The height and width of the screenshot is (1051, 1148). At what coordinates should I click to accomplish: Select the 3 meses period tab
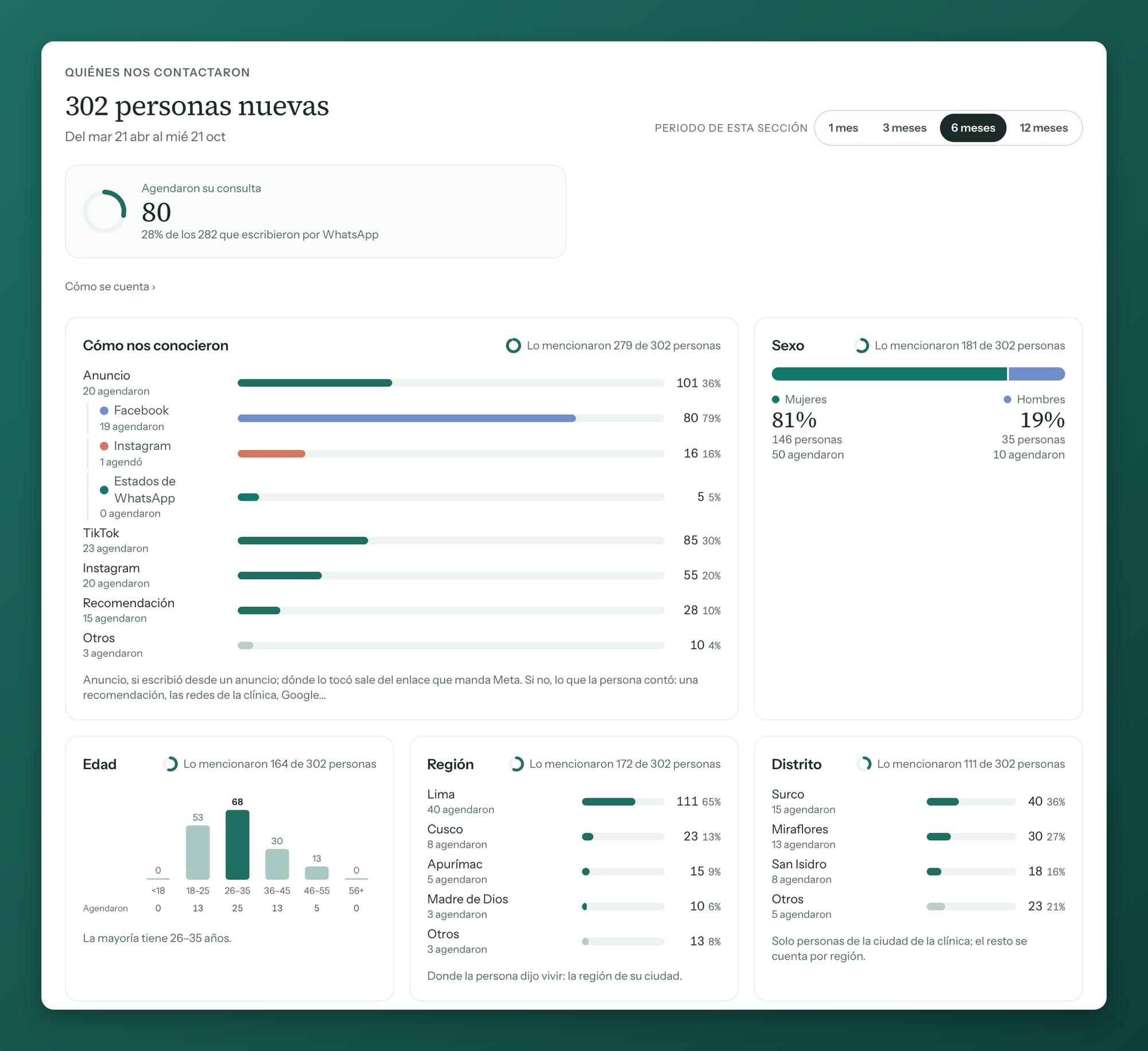click(x=904, y=127)
